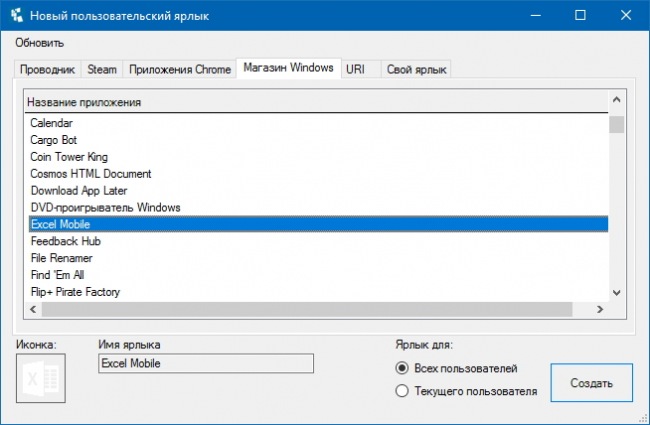650x425 pixels.
Task: Select Coin Tower King entry
Action: (x=318, y=157)
